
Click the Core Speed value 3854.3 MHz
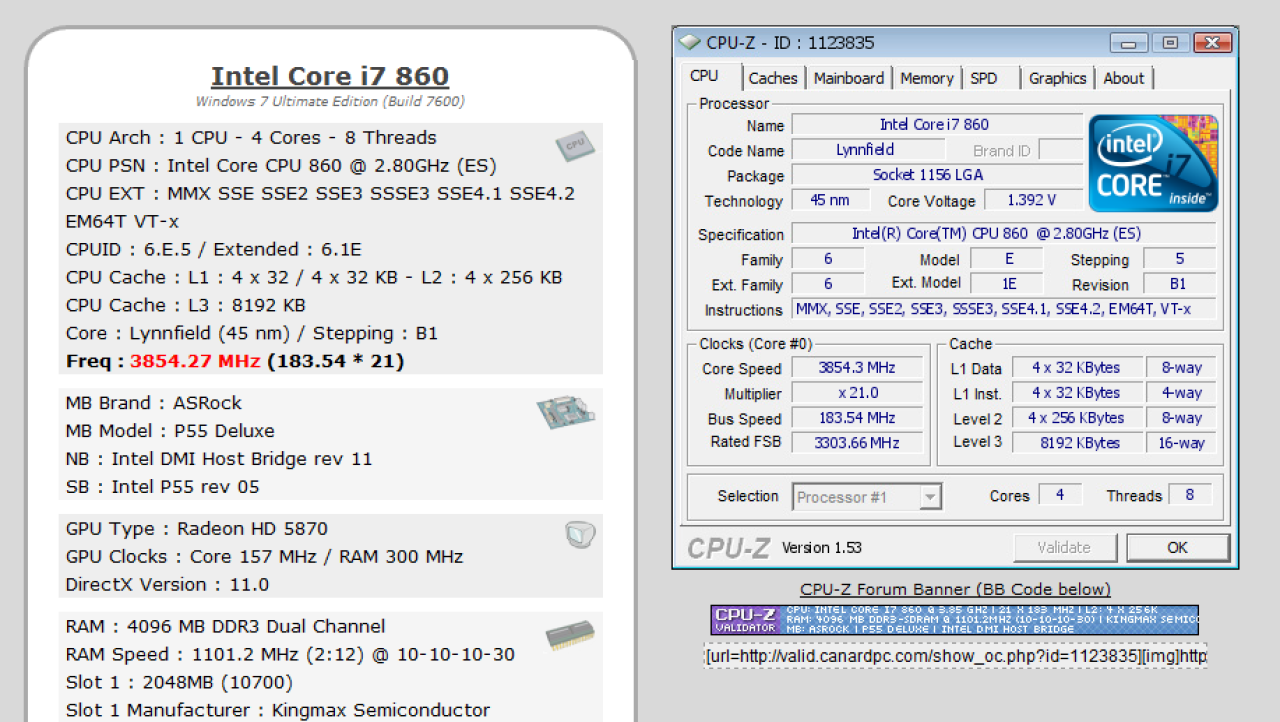pos(857,368)
